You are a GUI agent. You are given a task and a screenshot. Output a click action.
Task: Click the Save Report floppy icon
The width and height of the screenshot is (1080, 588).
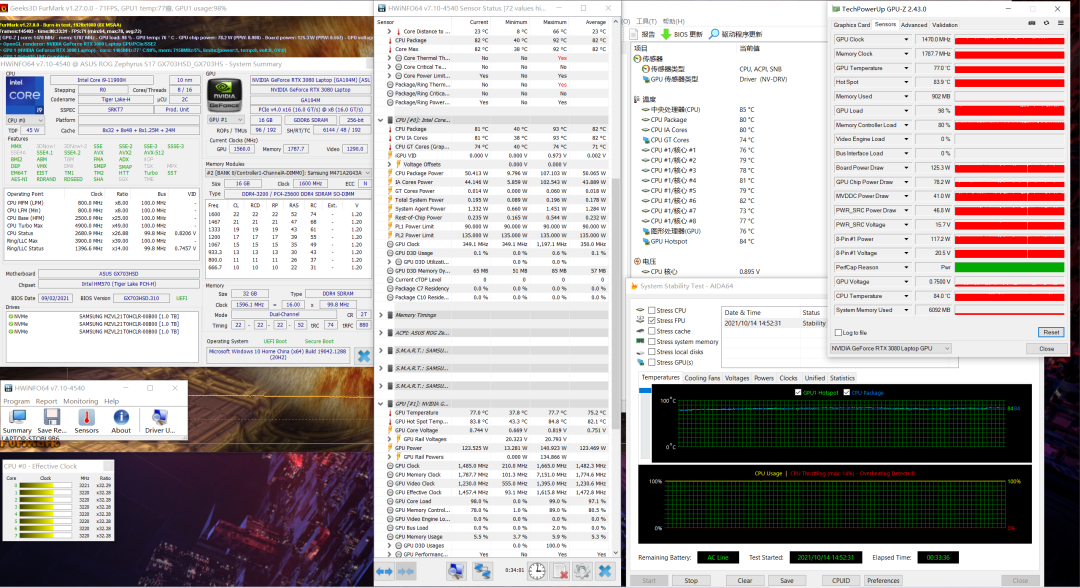point(52,418)
